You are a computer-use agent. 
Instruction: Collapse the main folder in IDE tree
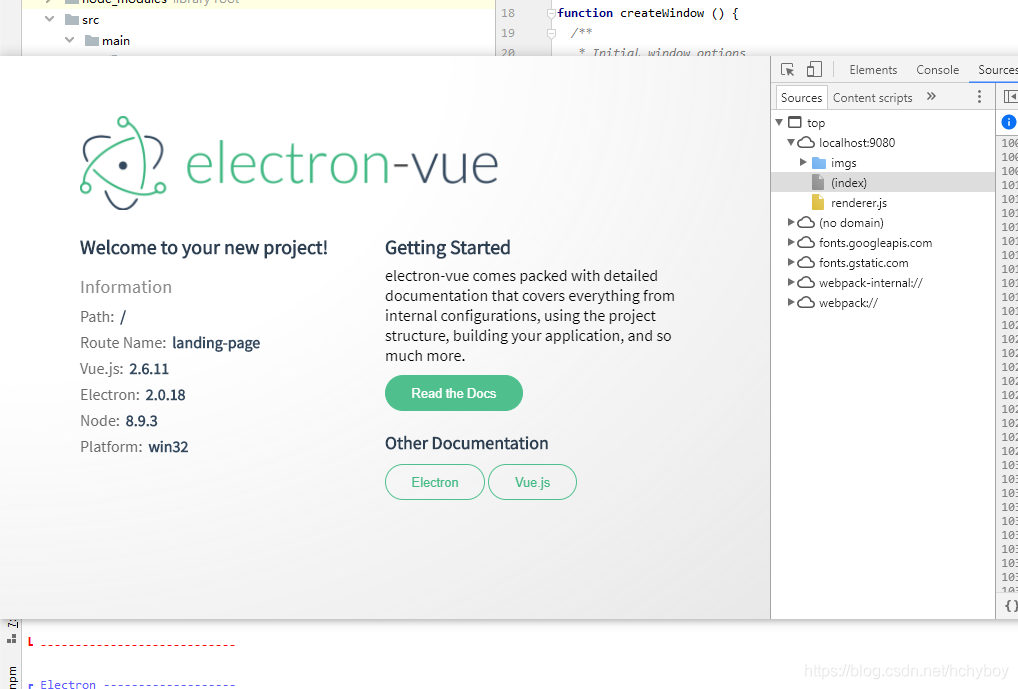coord(69,40)
